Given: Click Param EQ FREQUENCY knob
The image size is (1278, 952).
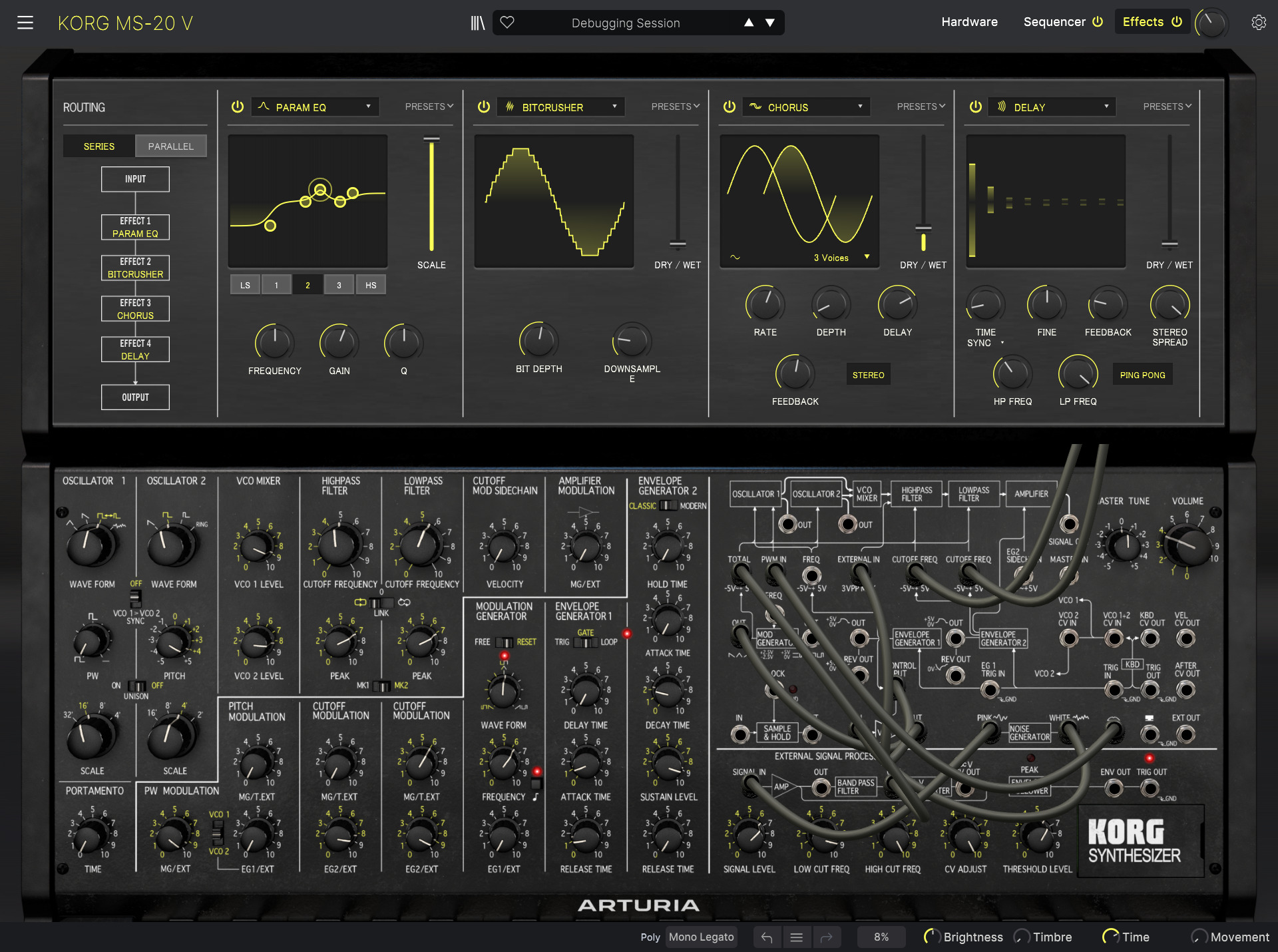Looking at the screenshot, I should point(274,343).
